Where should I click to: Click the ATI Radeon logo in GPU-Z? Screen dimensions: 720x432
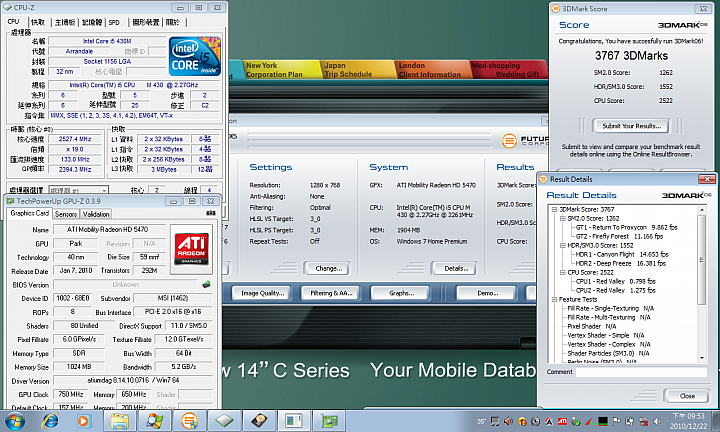191,249
